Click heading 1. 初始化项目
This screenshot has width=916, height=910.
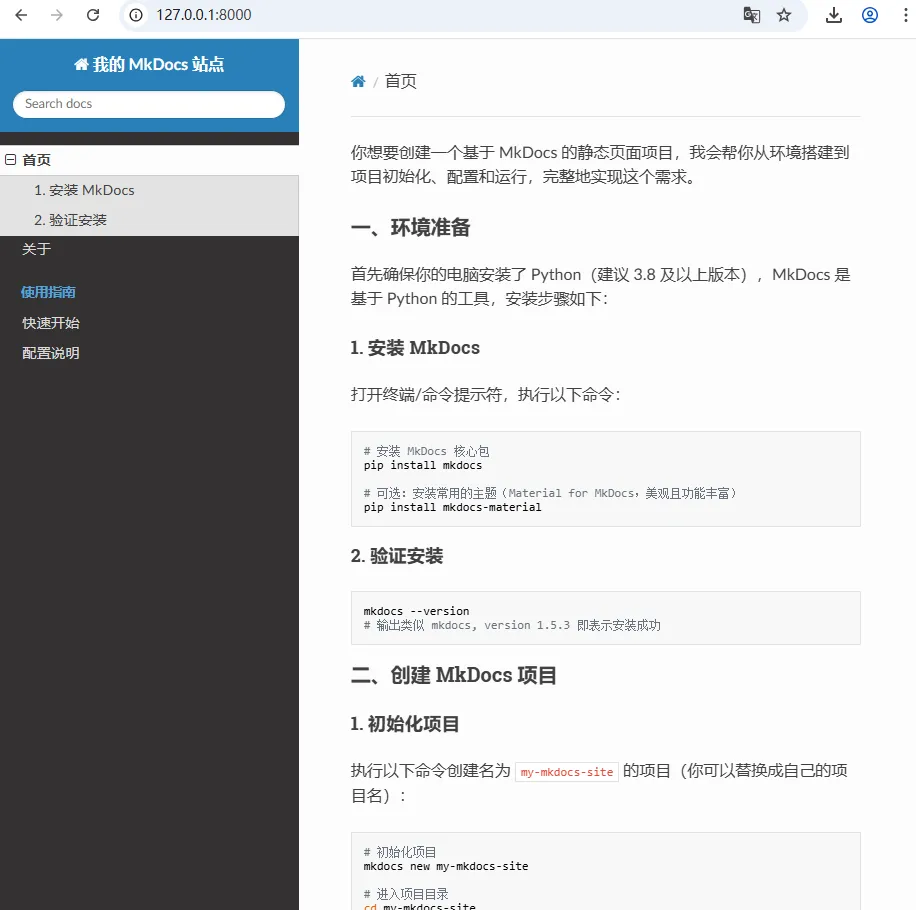404,724
